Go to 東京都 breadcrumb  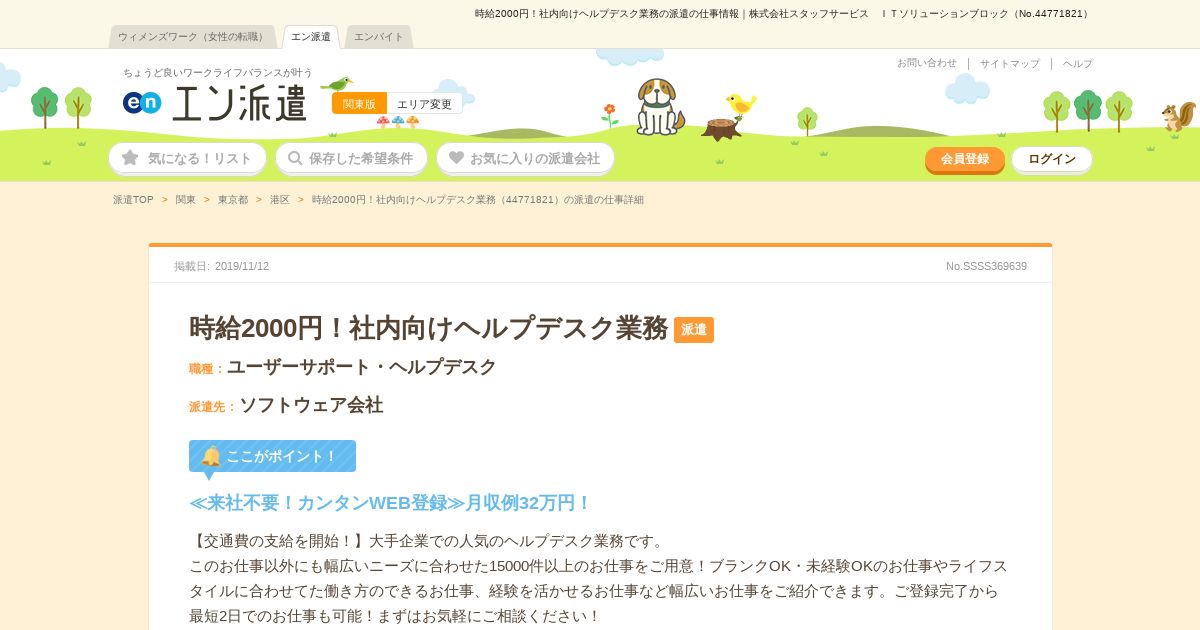point(233,200)
